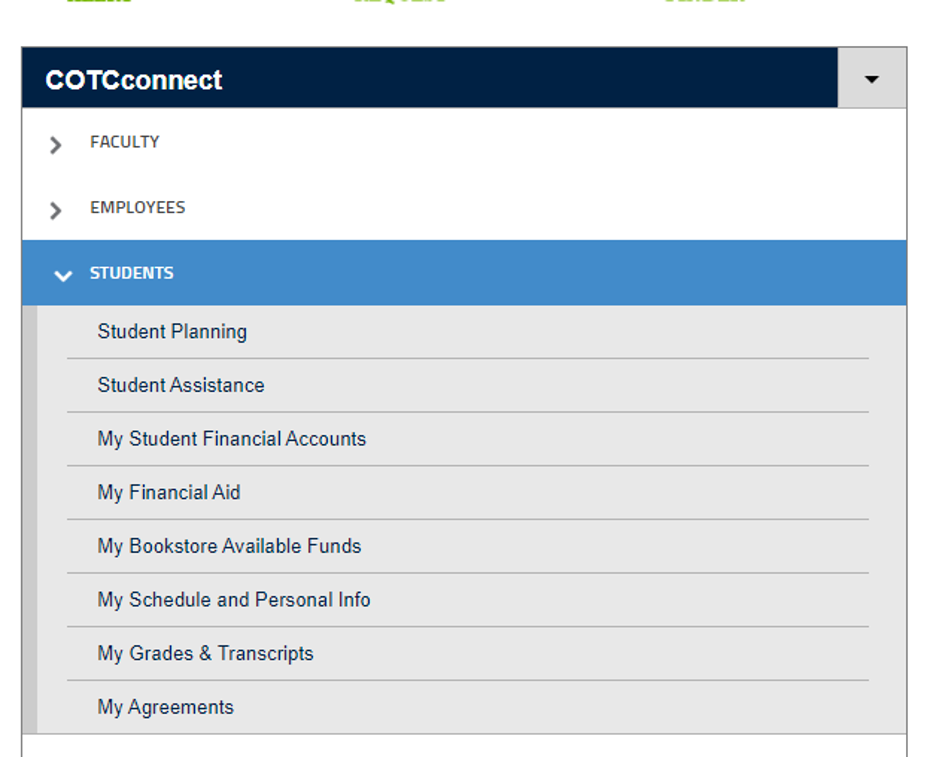The width and height of the screenshot is (936, 758).
Task: Open My Financial Aid
Action: pyautogui.click(x=169, y=492)
